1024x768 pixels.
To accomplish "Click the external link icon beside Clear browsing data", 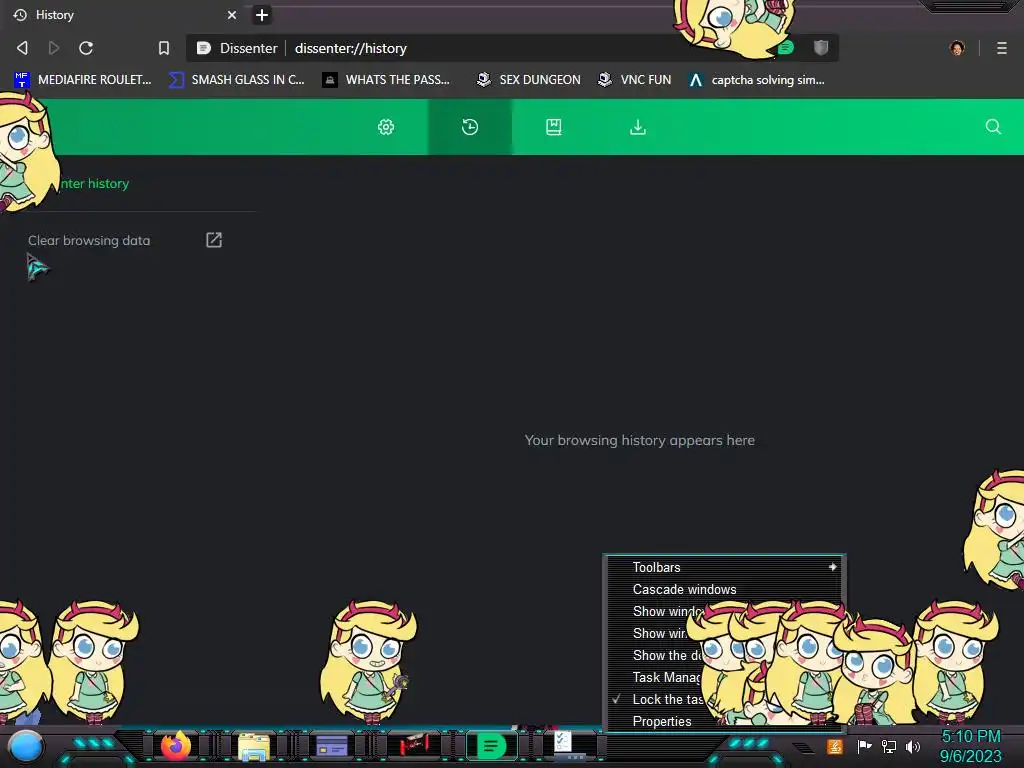I will [x=214, y=240].
